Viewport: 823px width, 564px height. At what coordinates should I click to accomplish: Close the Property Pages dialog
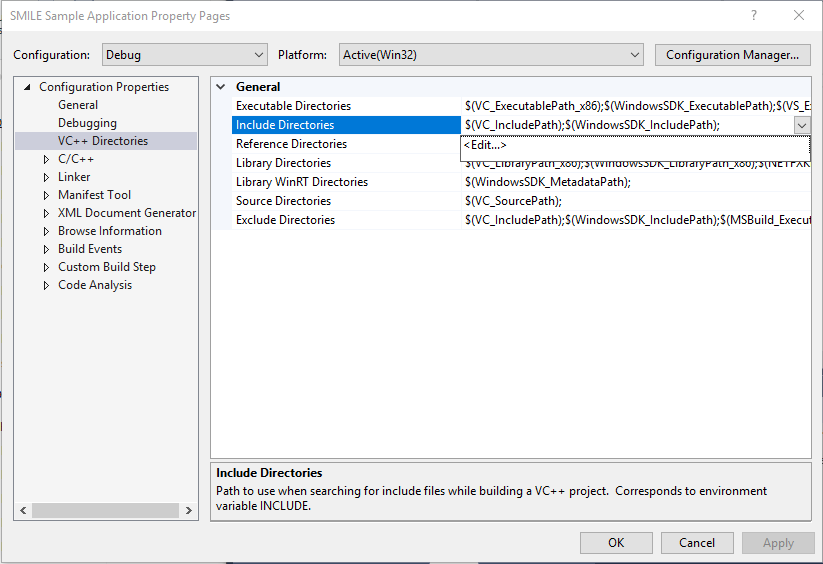pos(799,15)
